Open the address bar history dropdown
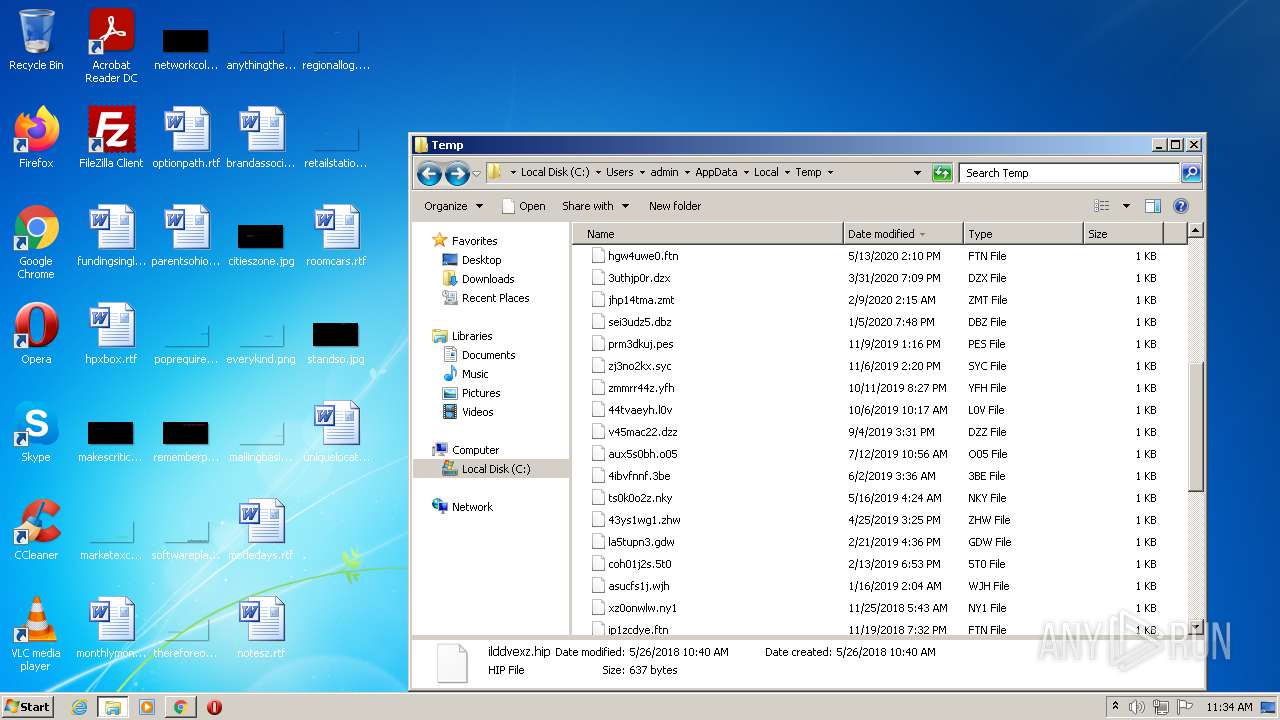 click(917, 173)
